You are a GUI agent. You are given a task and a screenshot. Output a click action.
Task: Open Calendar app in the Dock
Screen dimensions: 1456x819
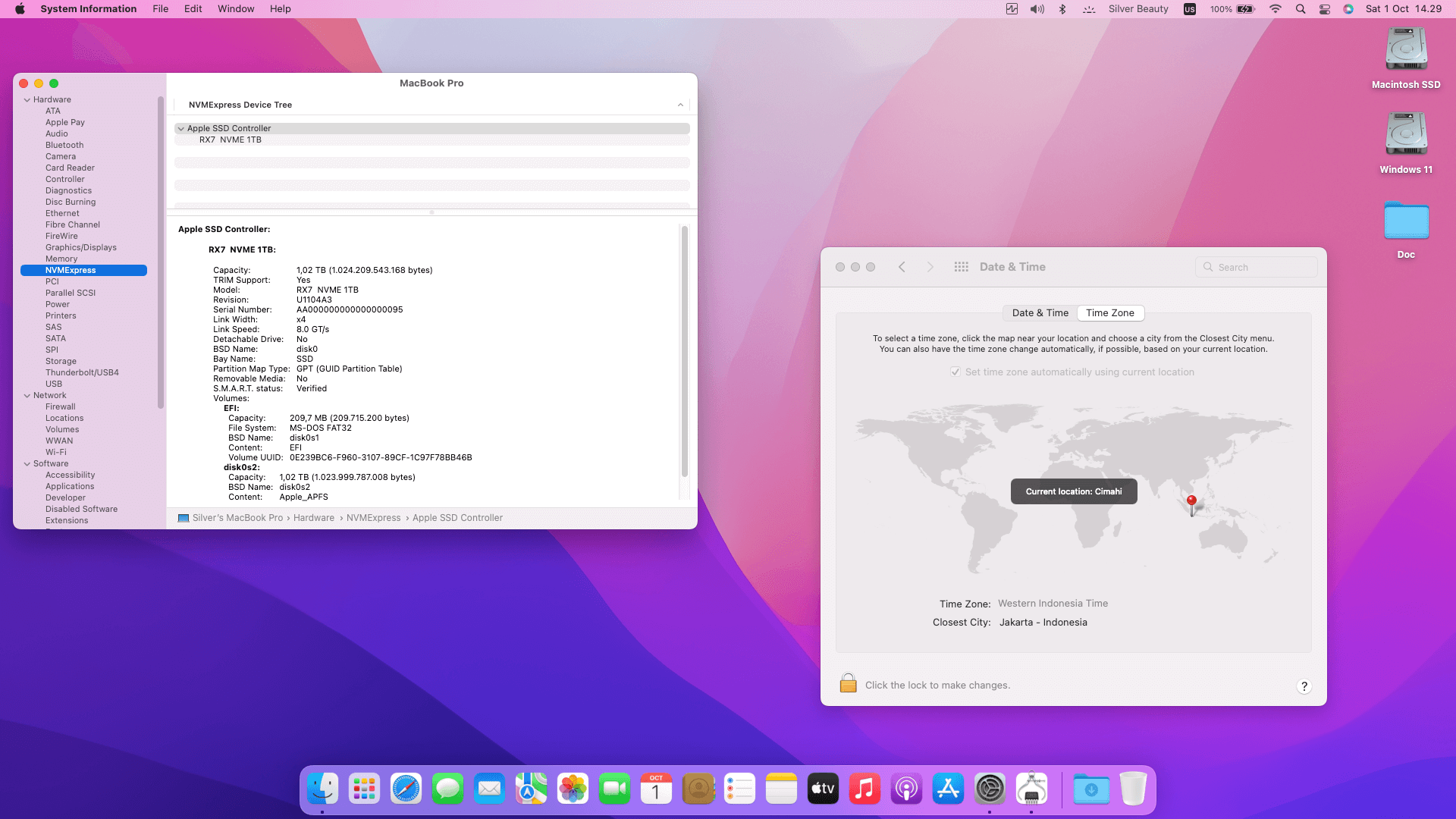click(x=657, y=789)
